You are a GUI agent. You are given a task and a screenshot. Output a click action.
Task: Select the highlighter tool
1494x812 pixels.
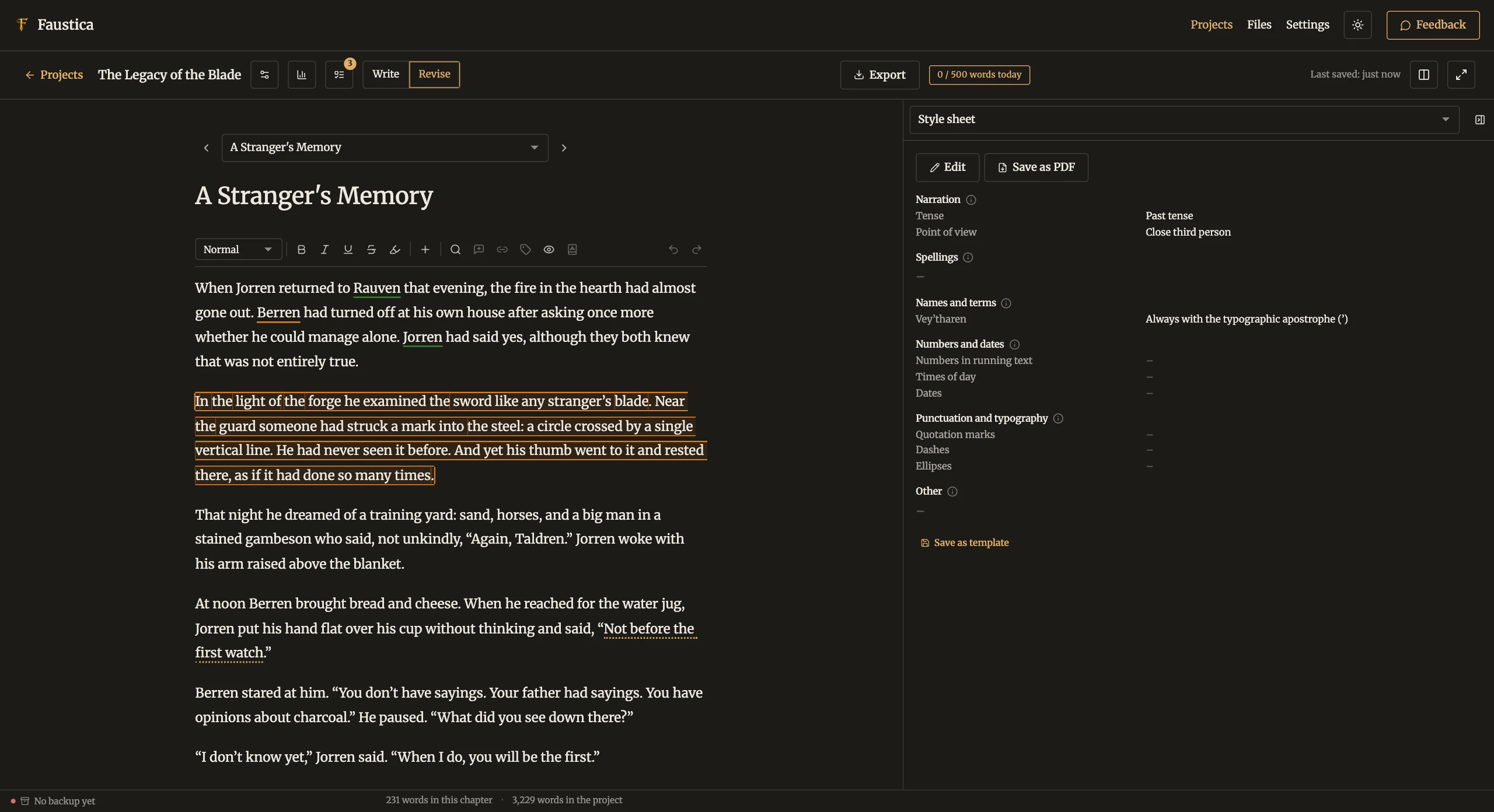pos(395,250)
